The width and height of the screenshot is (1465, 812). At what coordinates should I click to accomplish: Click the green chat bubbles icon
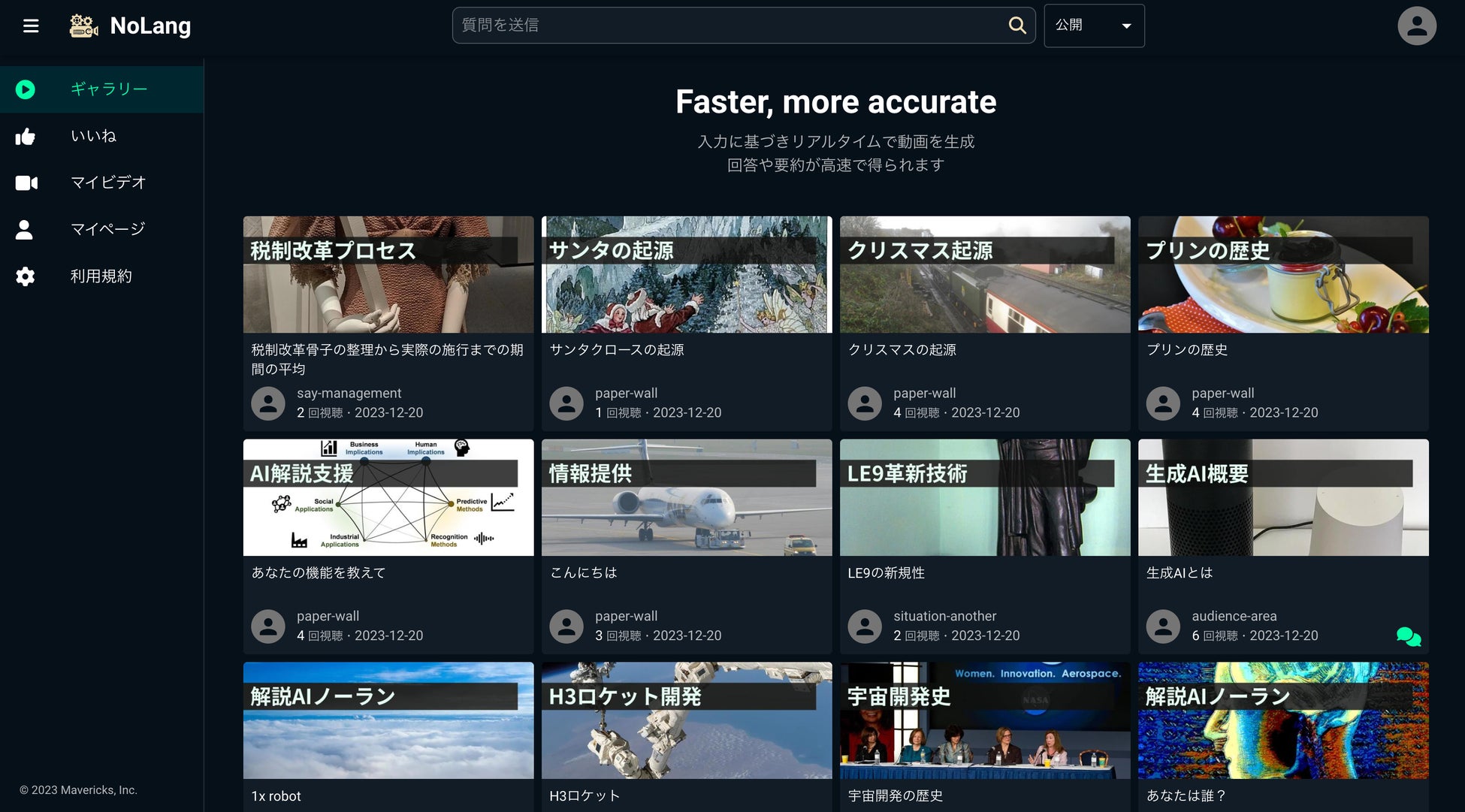(x=1408, y=637)
